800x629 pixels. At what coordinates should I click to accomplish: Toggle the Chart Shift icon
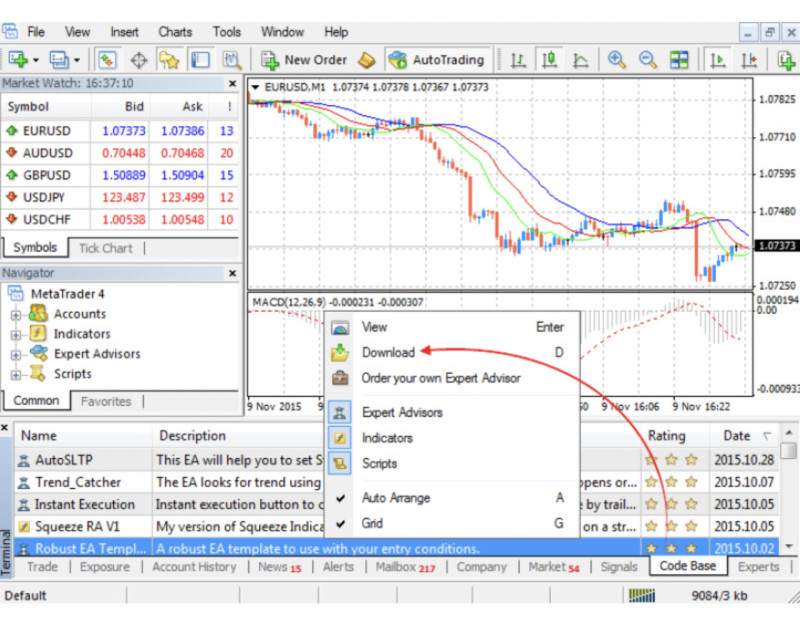pos(748,60)
